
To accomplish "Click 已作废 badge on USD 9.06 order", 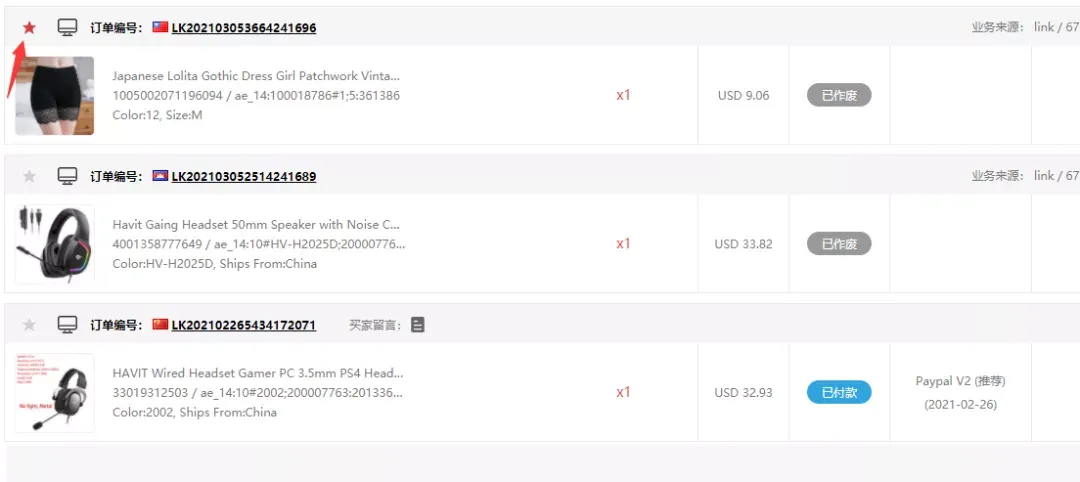I will click(839, 95).
